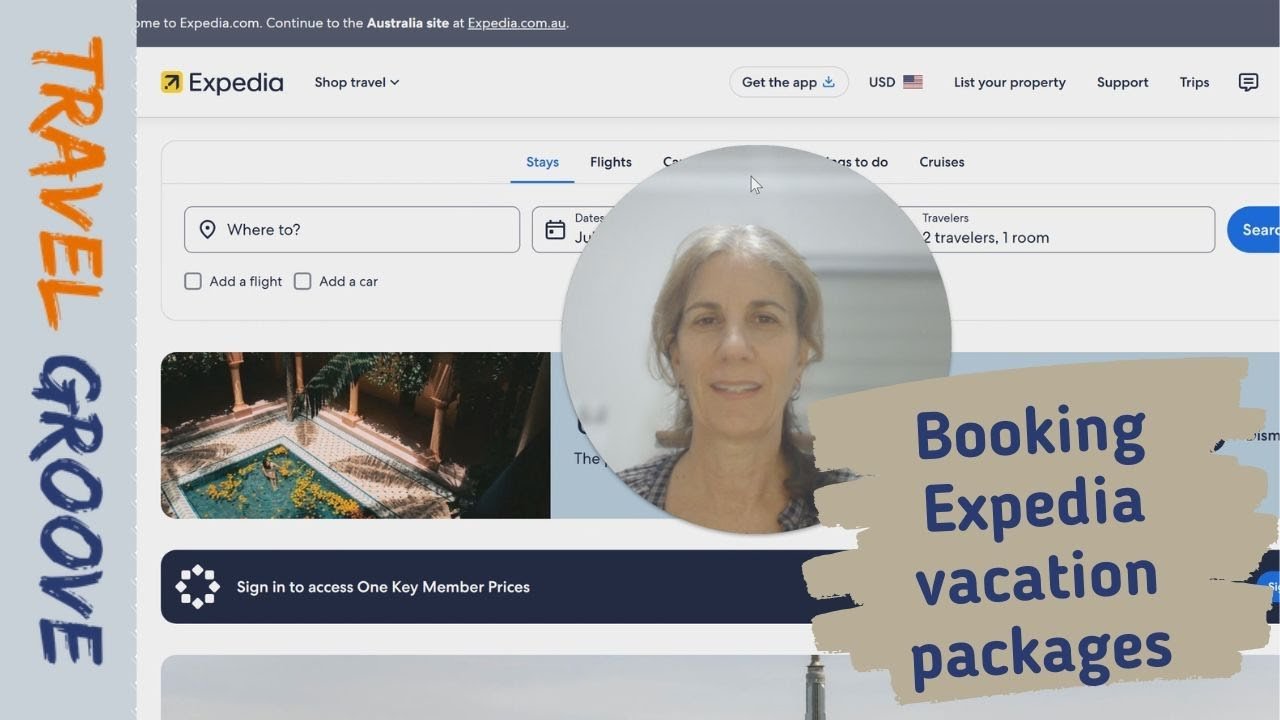The height and width of the screenshot is (720, 1280).
Task: Click the One Key member diamond icon
Action: click(197, 587)
